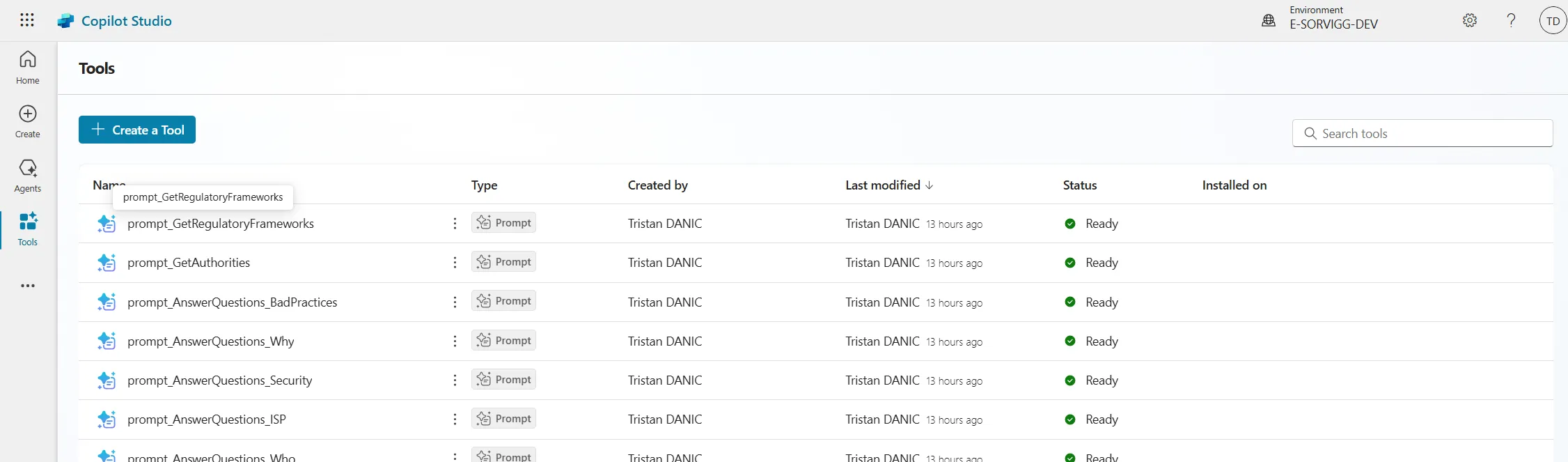
Task: Sort by the Installed on column header
Action: [1234, 185]
